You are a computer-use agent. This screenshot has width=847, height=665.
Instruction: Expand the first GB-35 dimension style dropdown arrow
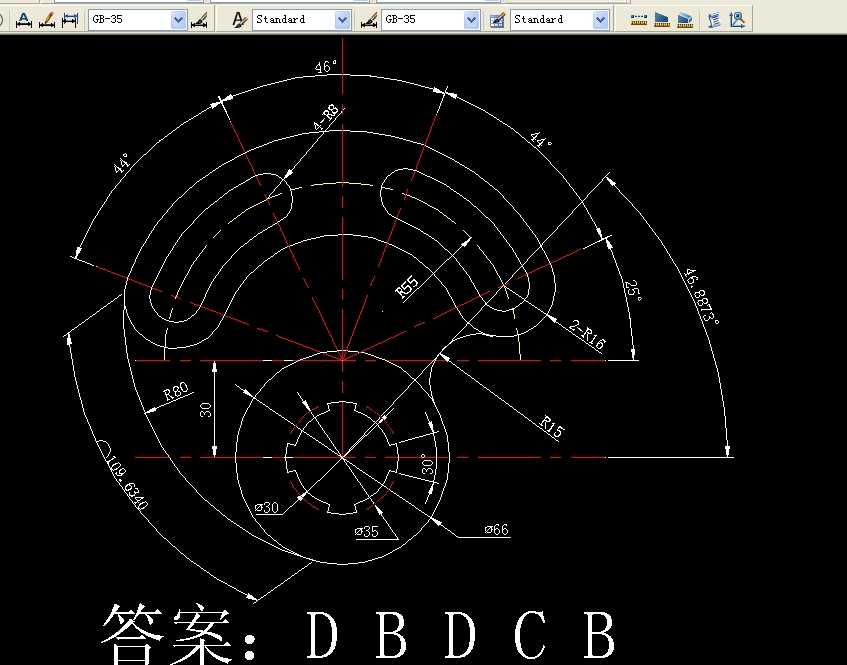click(178, 20)
